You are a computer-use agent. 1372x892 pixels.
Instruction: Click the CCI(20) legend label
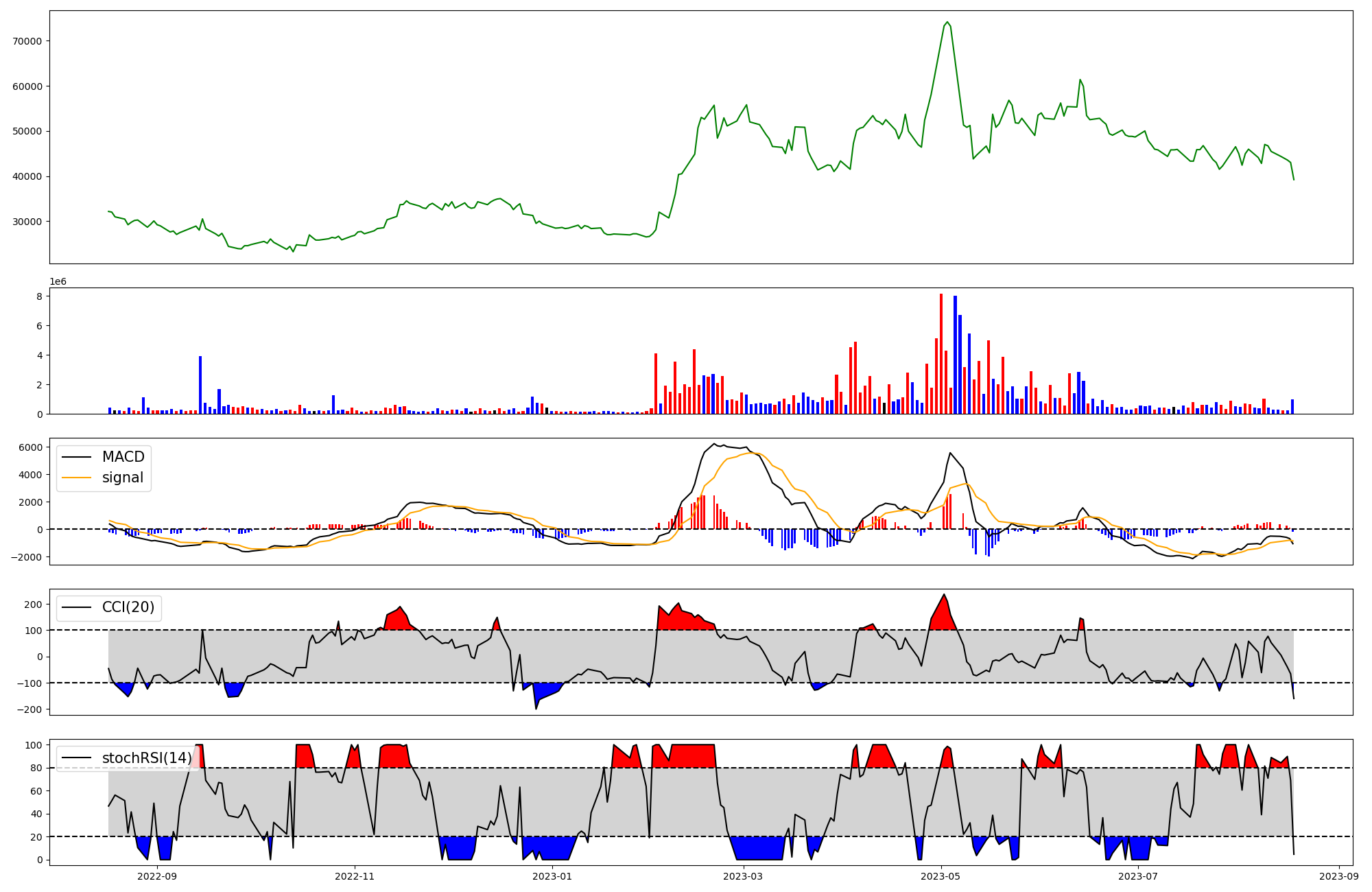(128, 607)
